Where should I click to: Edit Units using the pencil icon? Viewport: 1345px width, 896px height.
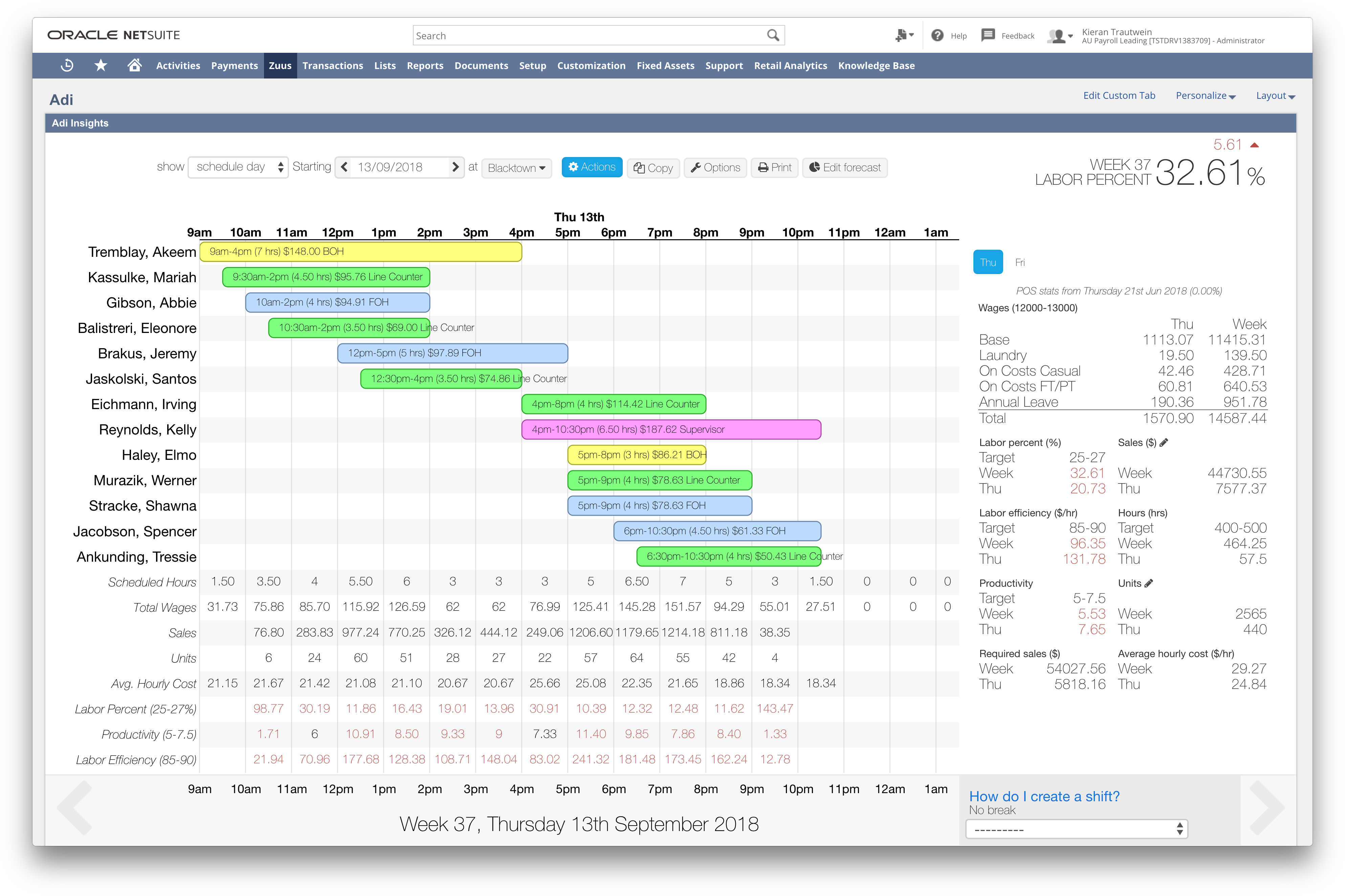point(1149,583)
